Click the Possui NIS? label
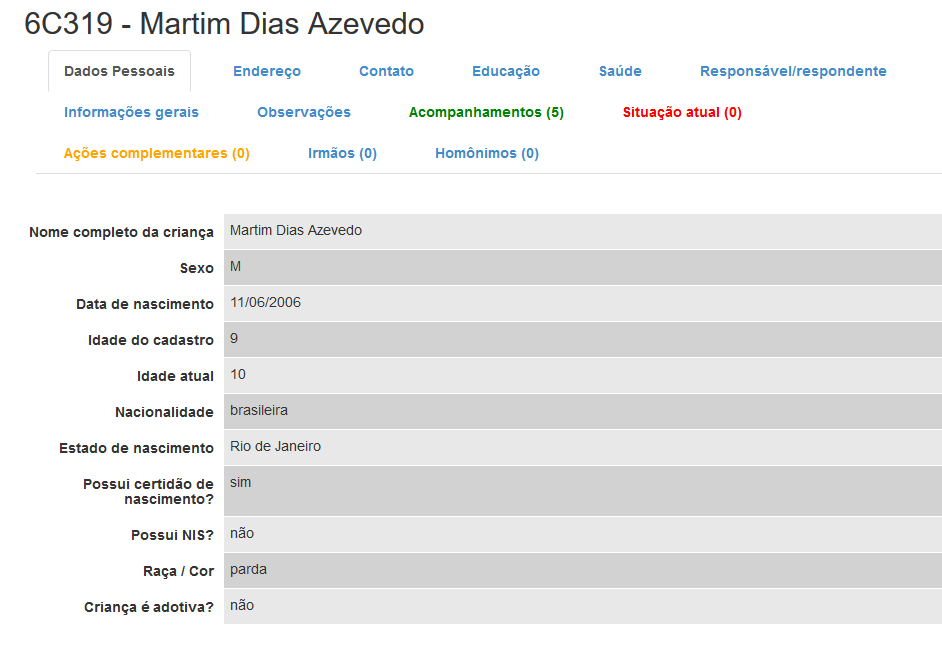The width and height of the screenshot is (942, 660). [172, 536]
